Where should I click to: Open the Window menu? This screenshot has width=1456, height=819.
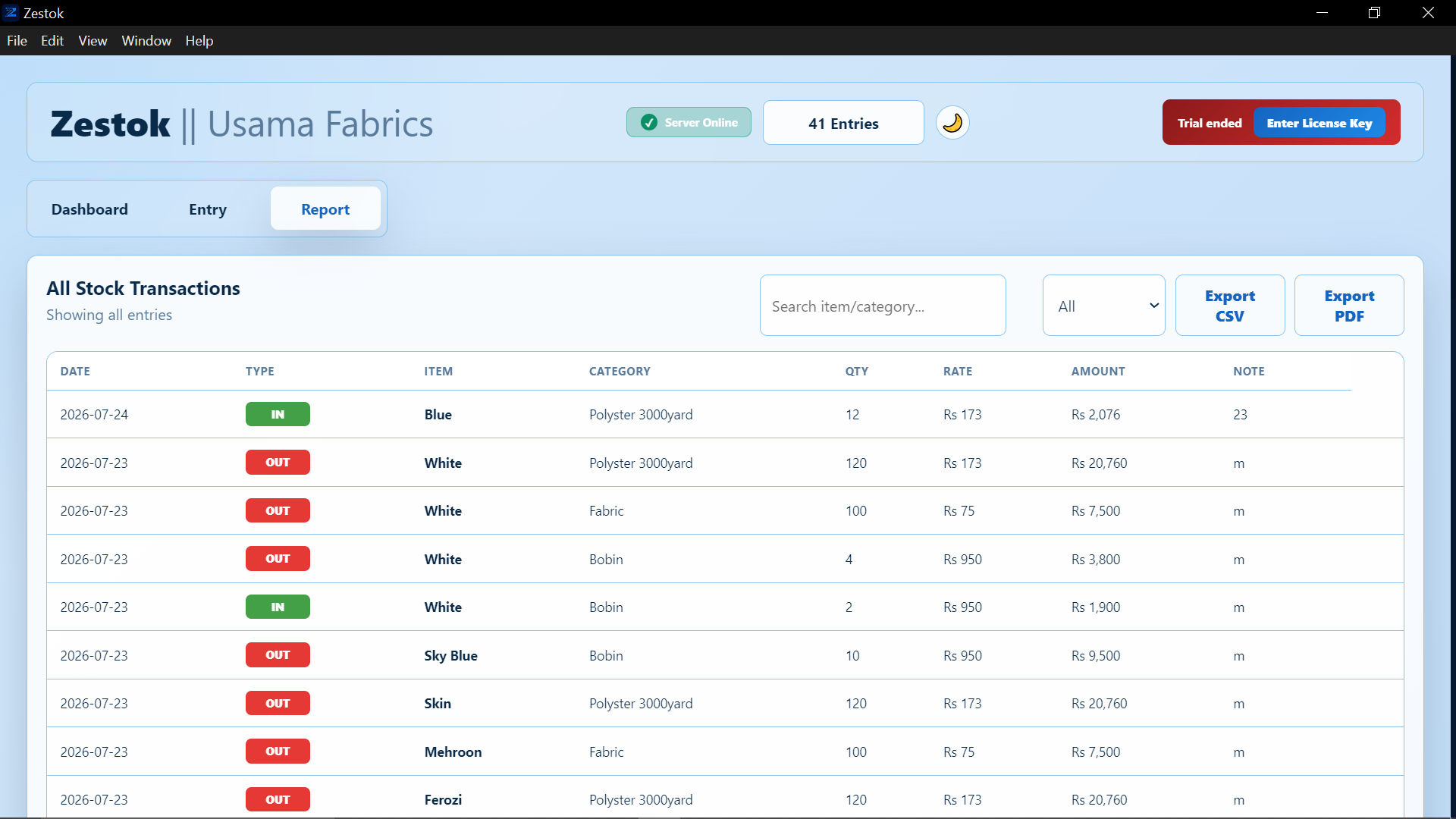tap(146, 40)
